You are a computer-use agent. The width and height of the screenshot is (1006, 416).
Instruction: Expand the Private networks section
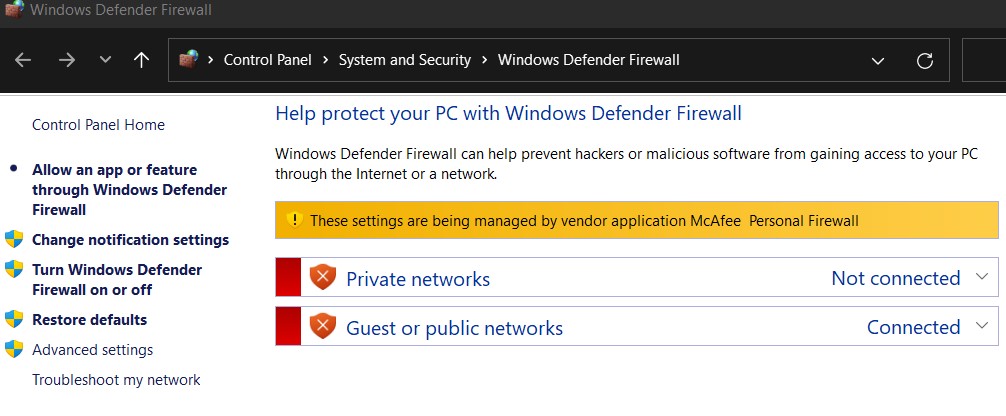point(980,277)
